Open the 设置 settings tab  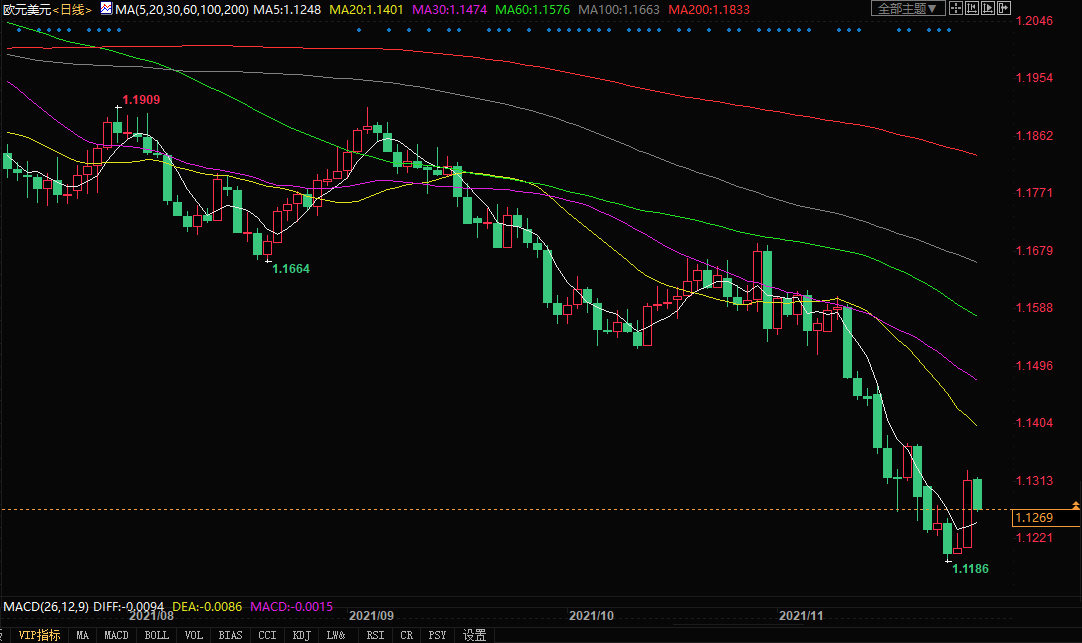[x=474, y=635]
